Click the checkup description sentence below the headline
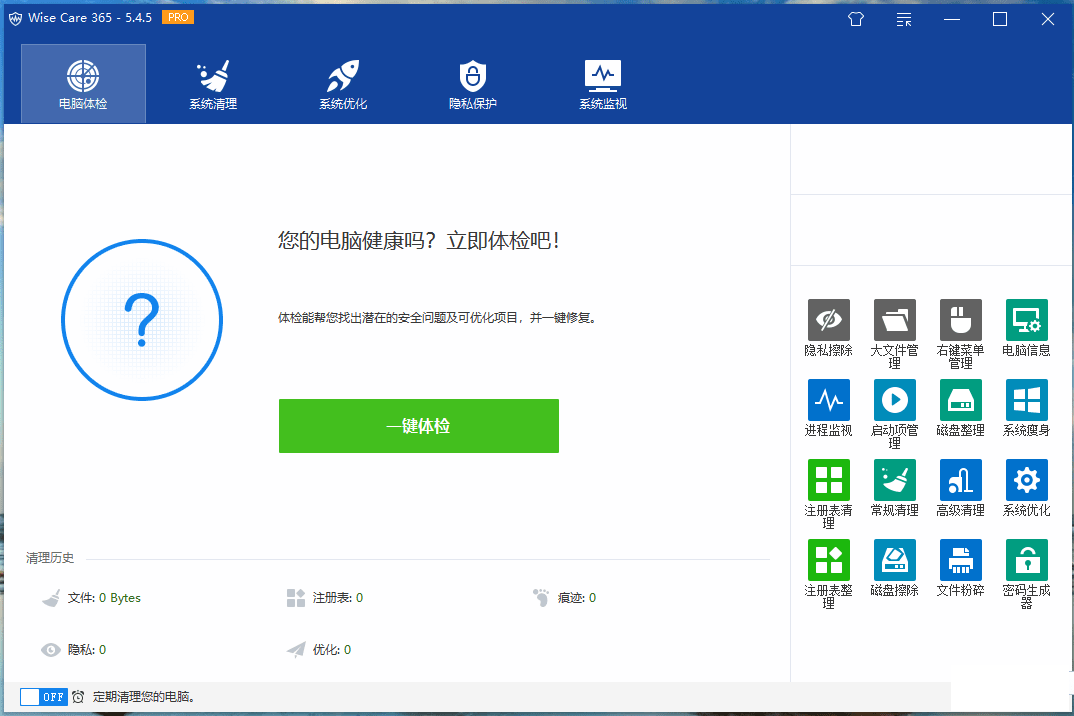 pos(438,318)
